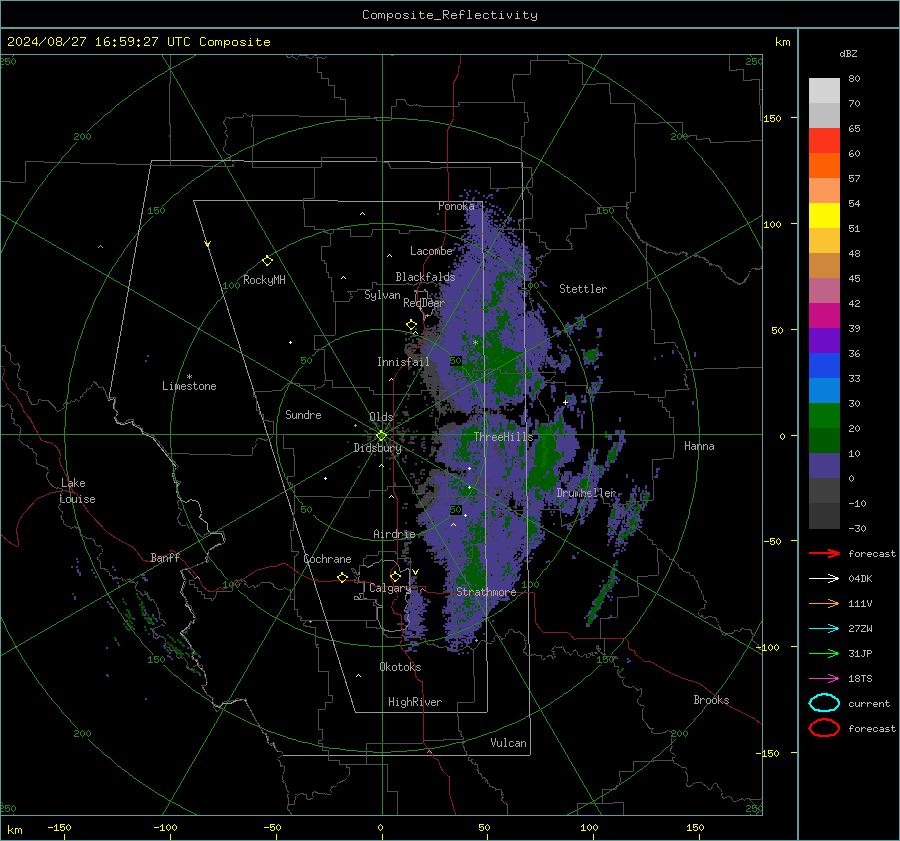
Task: Click the red forecast ellipse in legend
Action: point(824,728)
